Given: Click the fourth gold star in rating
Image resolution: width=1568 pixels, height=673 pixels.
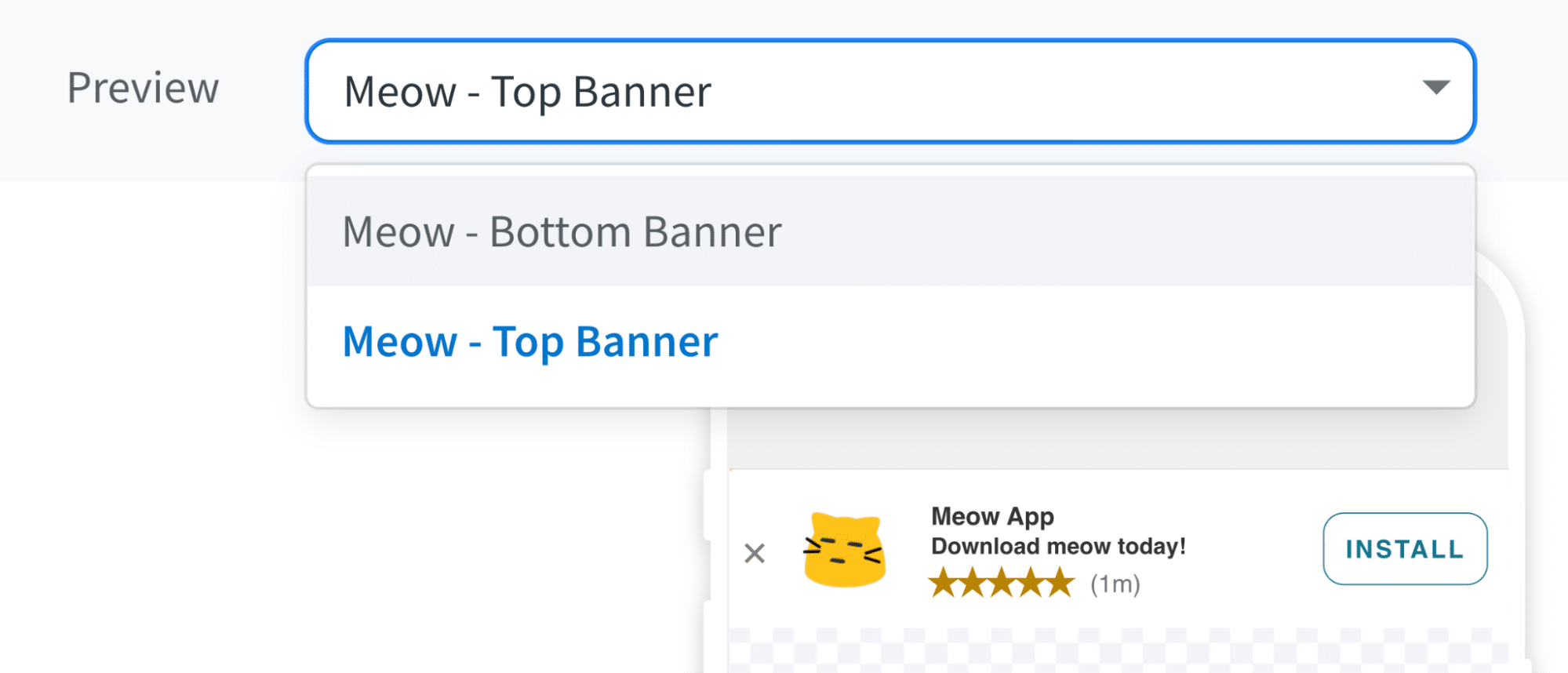Looking at the screenshot, I should [1031, 584].
